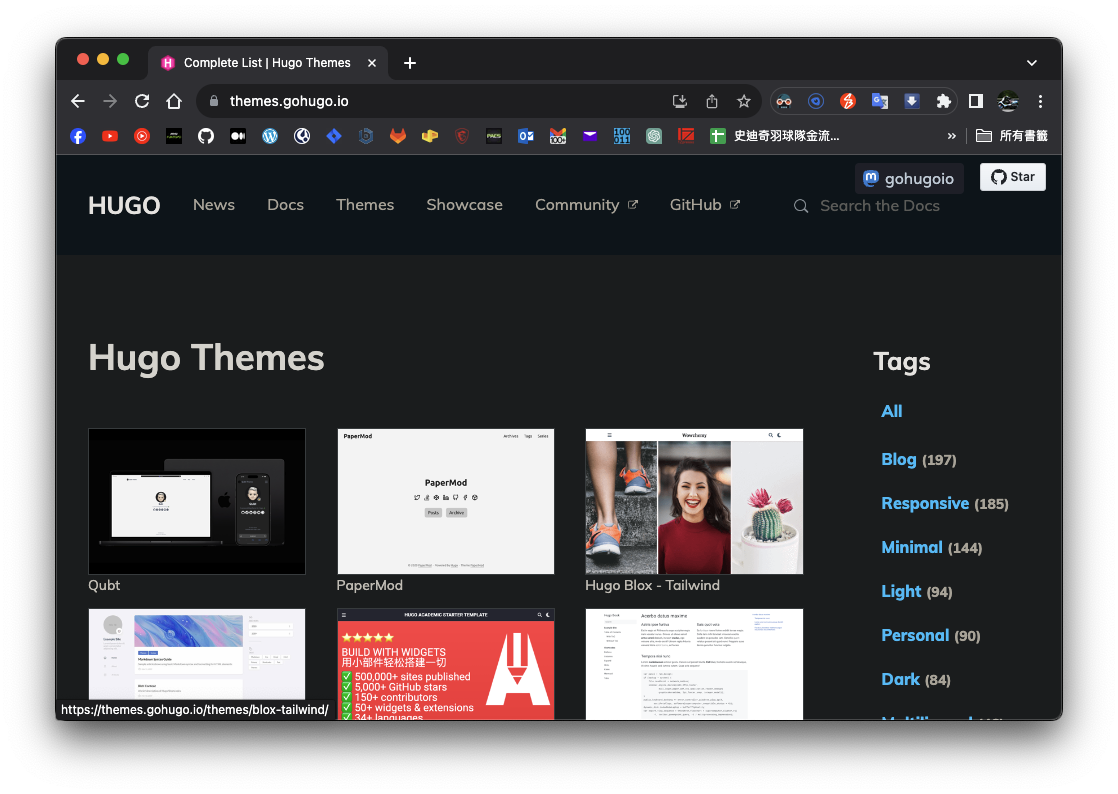This screenshot has width=1118, height=794.
Task: Open the Outlook bookmark icon
Action: point(525,136)
